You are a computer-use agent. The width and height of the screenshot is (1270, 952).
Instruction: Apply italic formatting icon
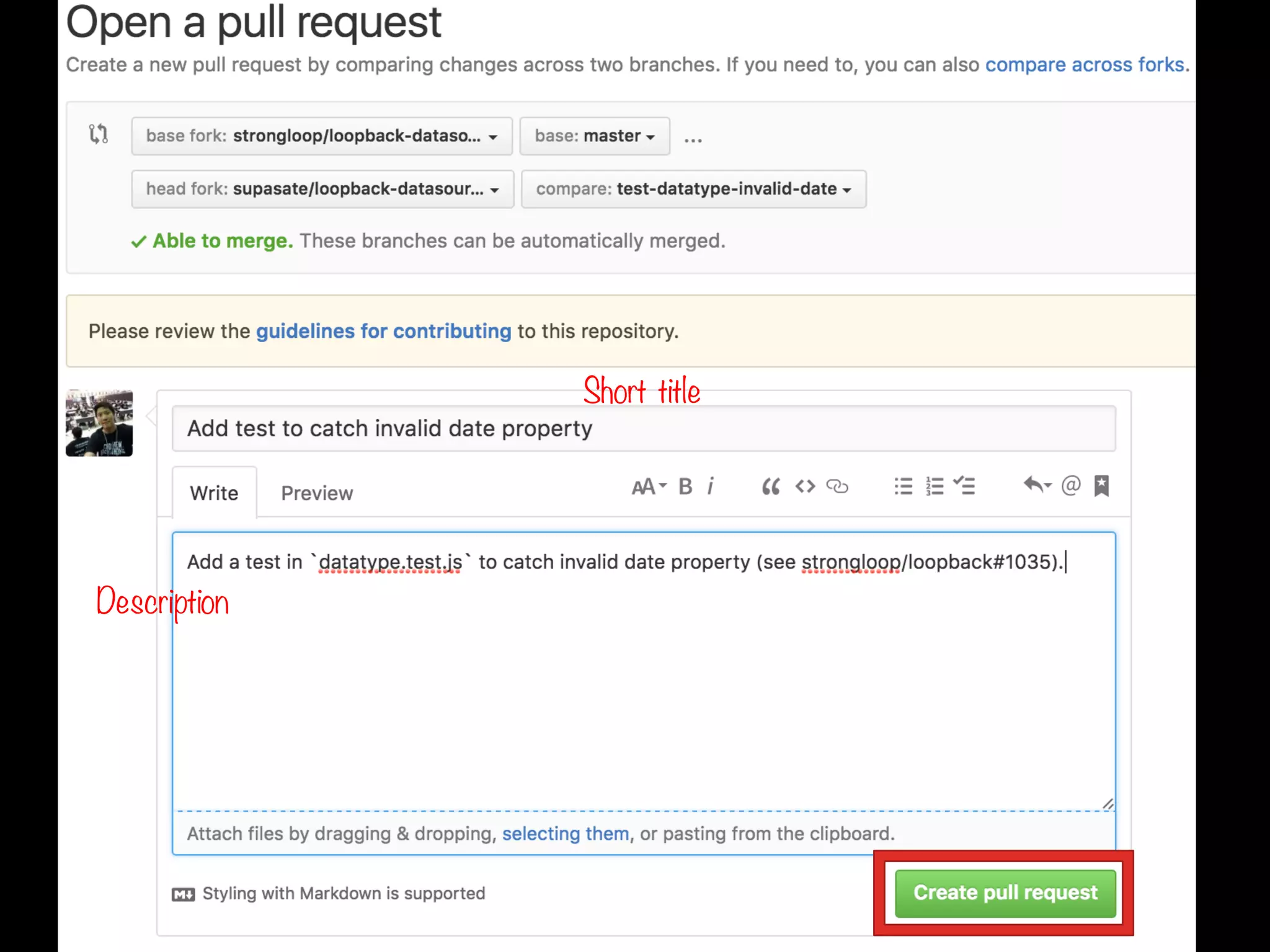coord(711,487)
